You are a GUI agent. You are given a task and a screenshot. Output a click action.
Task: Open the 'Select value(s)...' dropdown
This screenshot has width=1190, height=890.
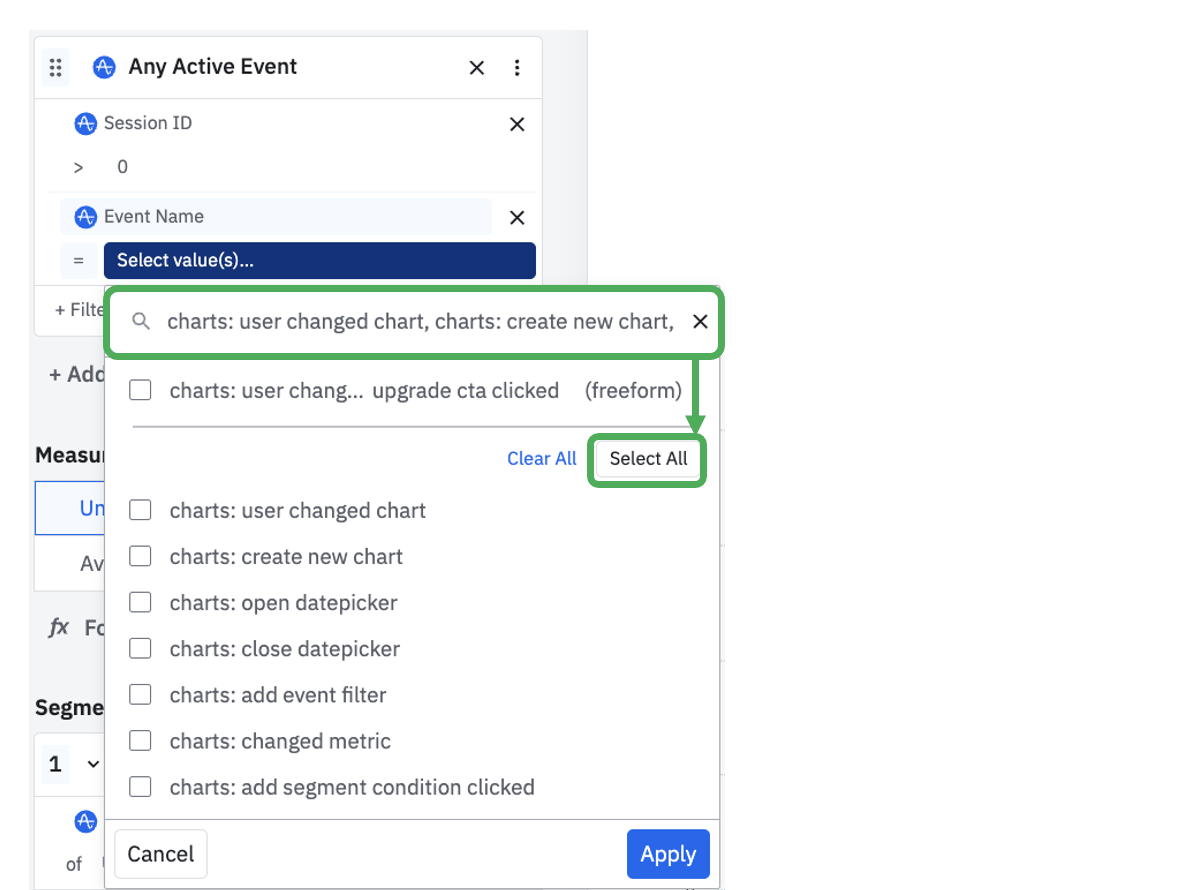click(319, 260)
